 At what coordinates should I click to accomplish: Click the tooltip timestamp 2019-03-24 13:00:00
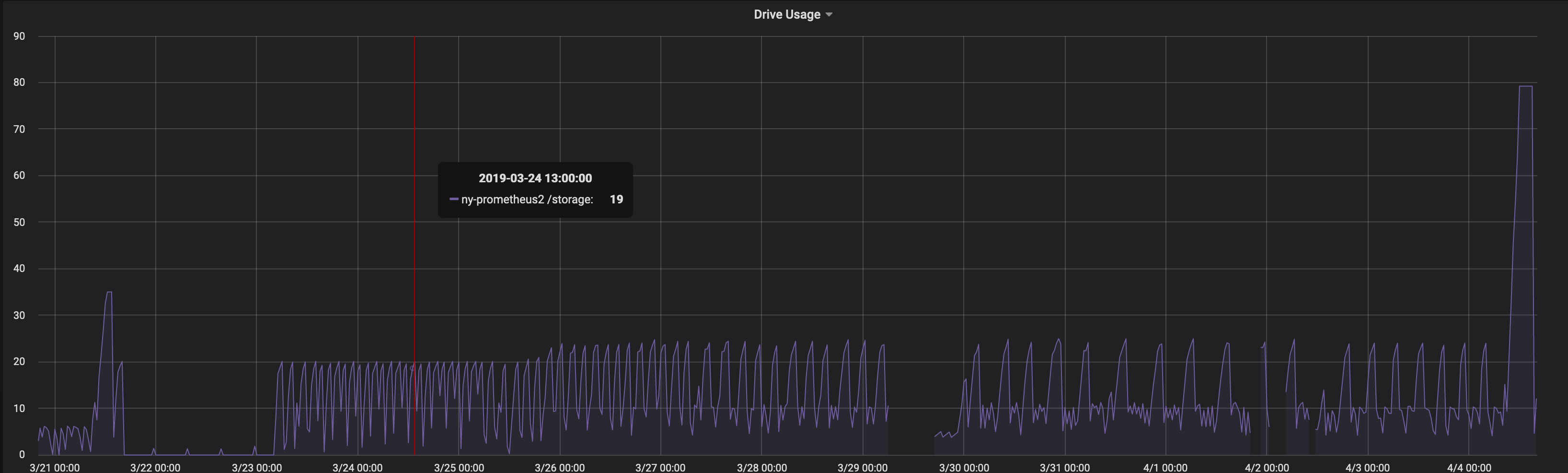point(535,178)
